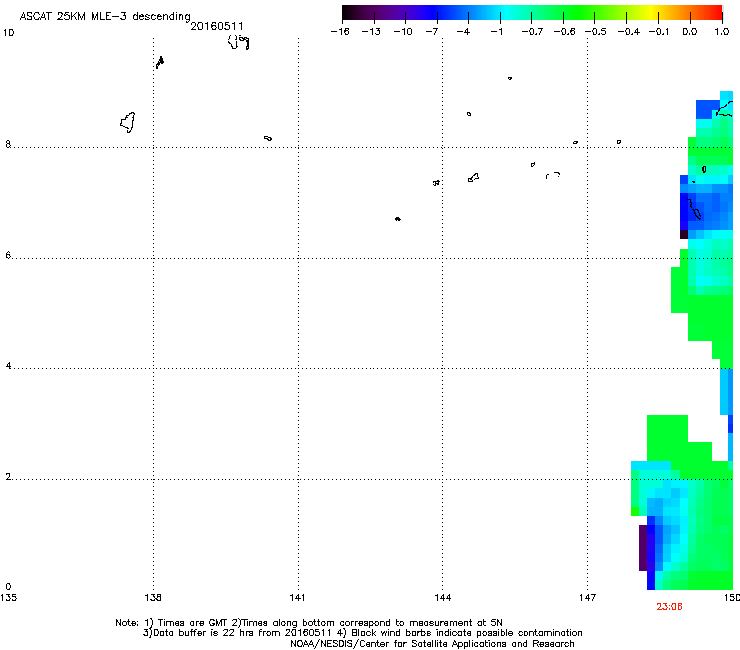Click the colorbar label -0.5
Viewport: 740px width, 650px height.
tap(596, 32)
